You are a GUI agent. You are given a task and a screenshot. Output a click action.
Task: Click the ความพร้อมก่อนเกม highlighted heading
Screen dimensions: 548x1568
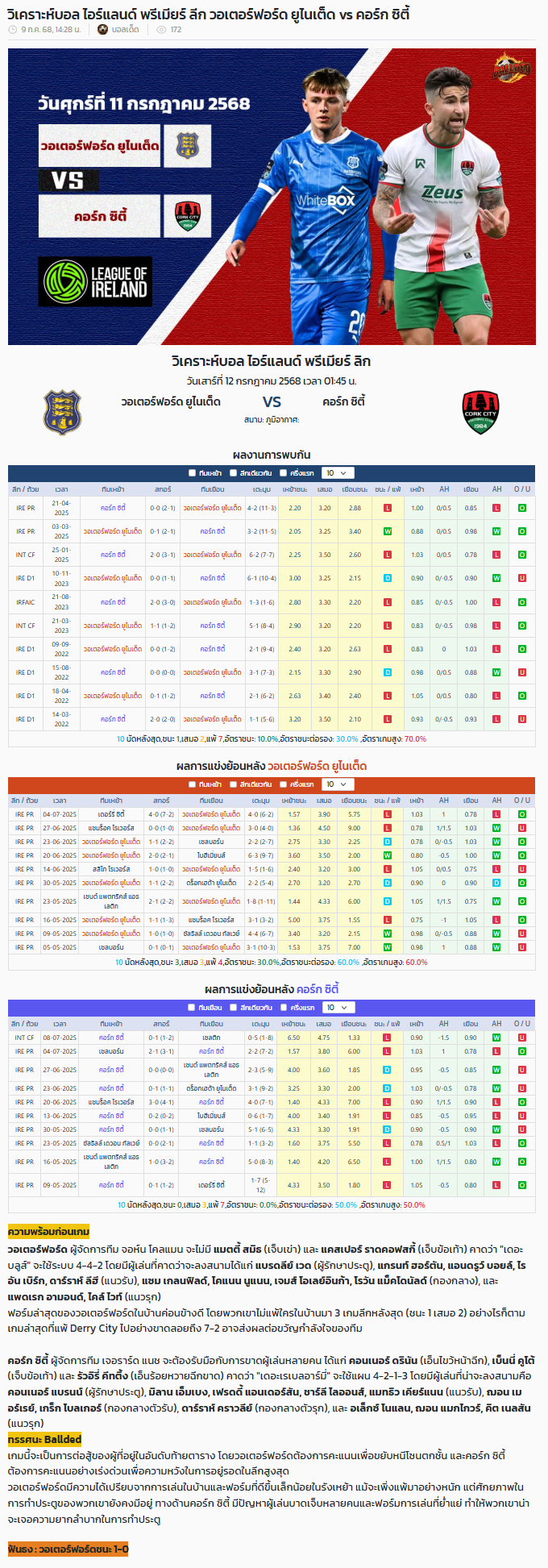click(48, 1232)
